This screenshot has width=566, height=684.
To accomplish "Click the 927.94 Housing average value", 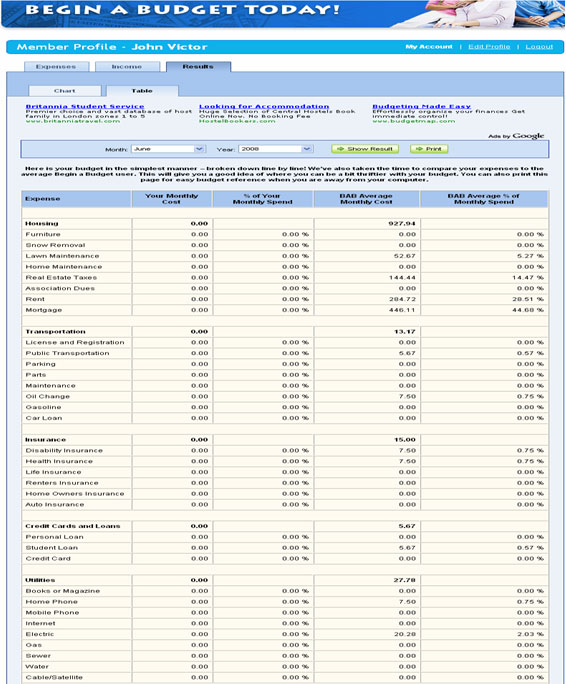I will (x=401, y=223).
